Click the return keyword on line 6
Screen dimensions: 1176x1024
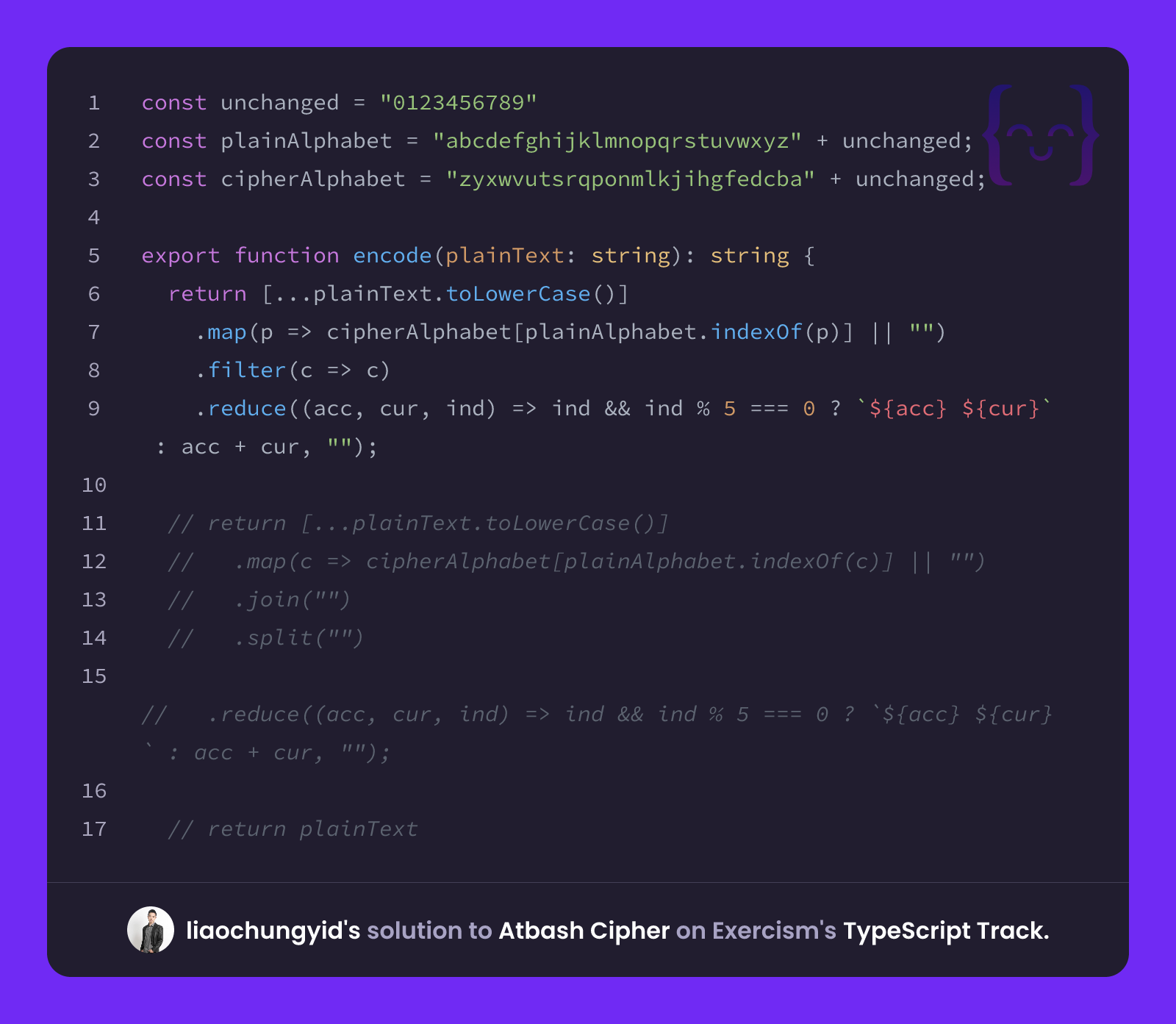click(207, 293)
